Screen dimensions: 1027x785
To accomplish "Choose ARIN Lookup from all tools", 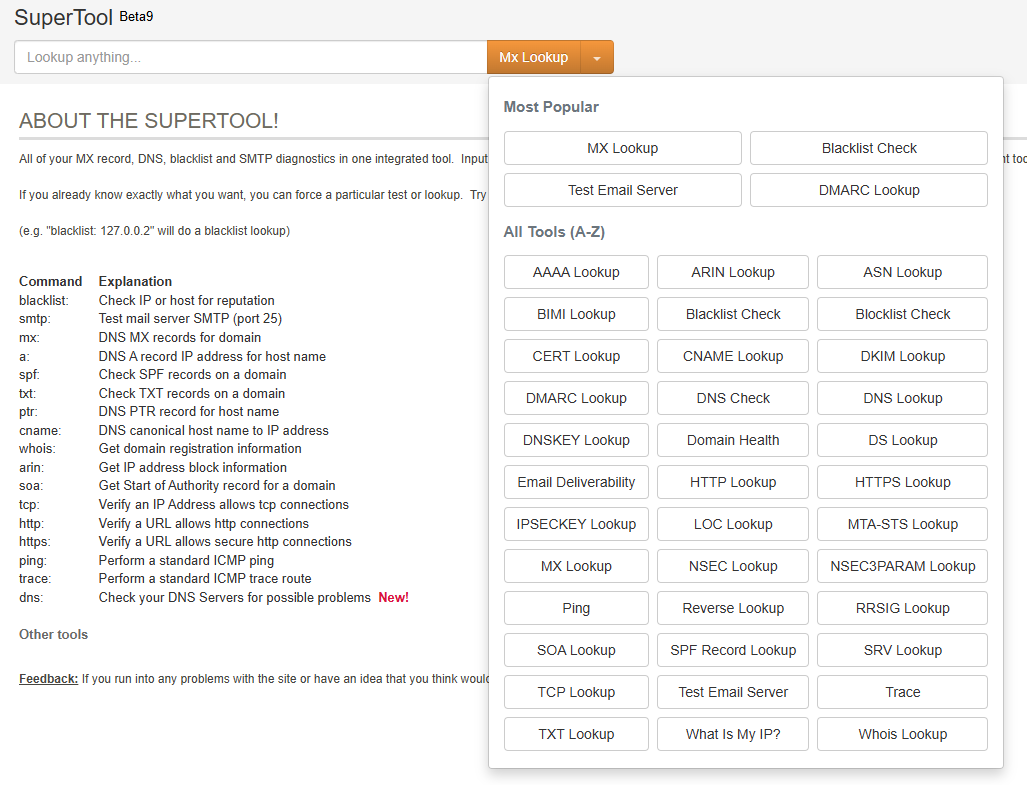I will coord(733,272).
